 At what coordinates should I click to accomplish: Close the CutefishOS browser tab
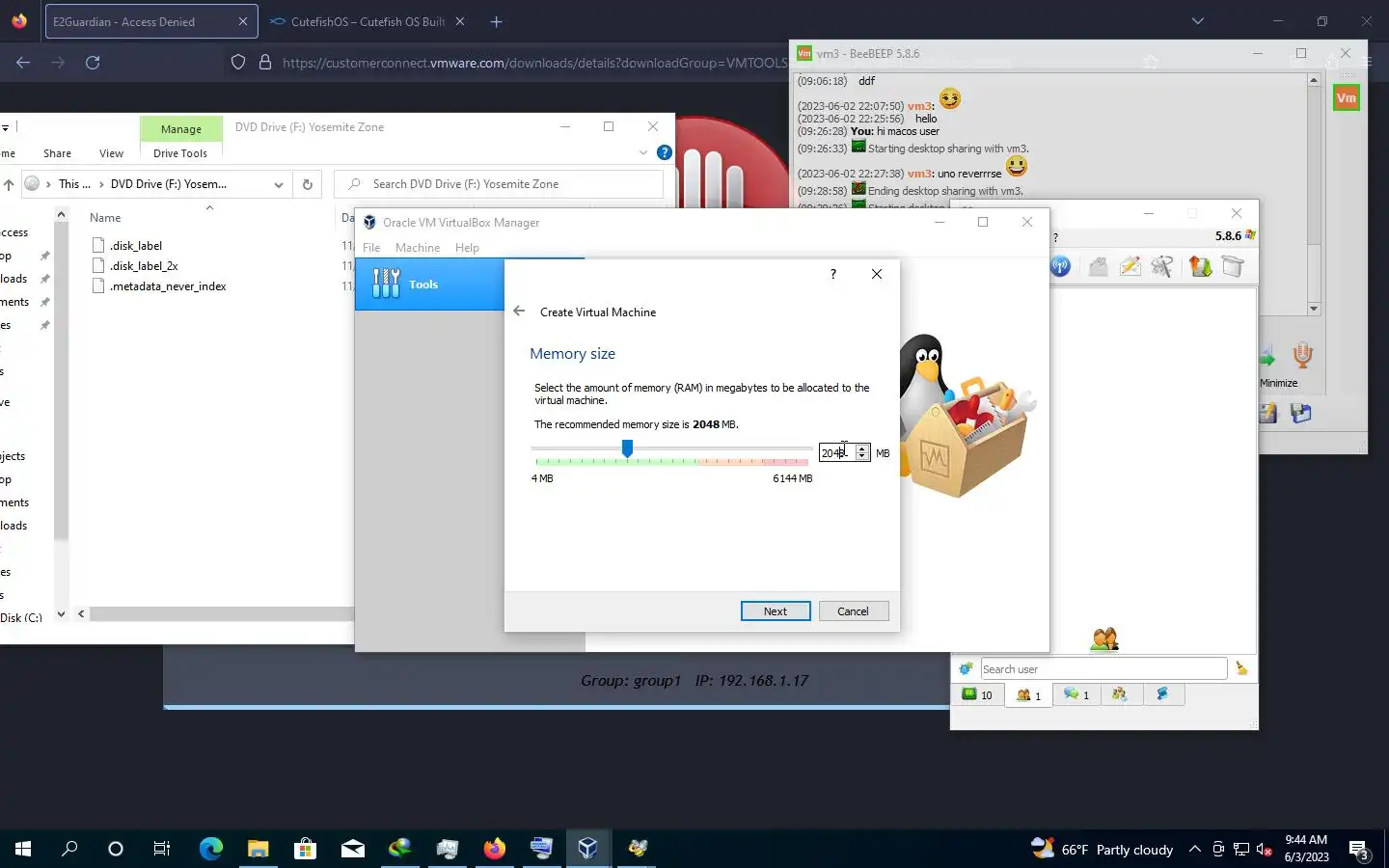point(460,21)
